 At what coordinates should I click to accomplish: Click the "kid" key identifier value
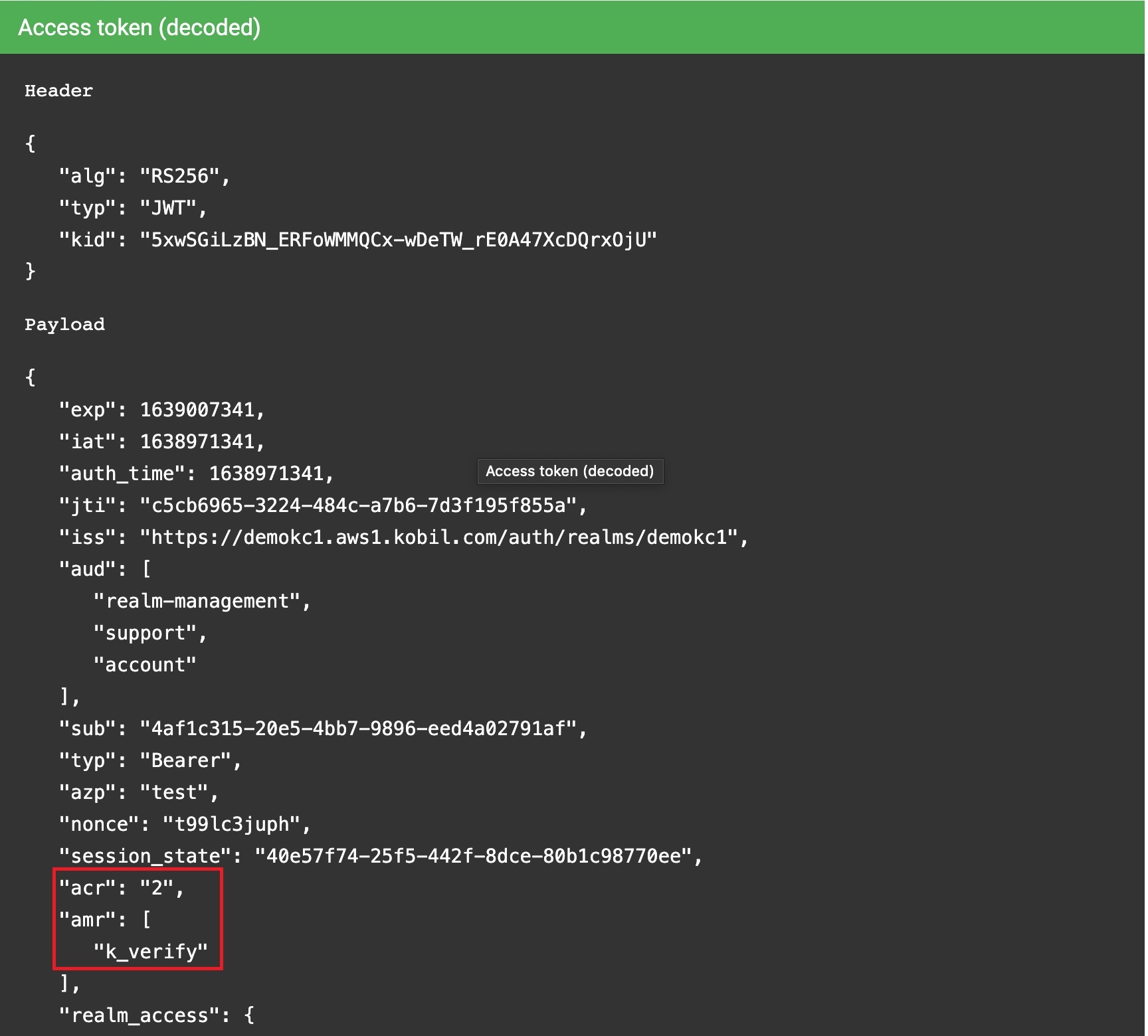[x=399, y=240]
